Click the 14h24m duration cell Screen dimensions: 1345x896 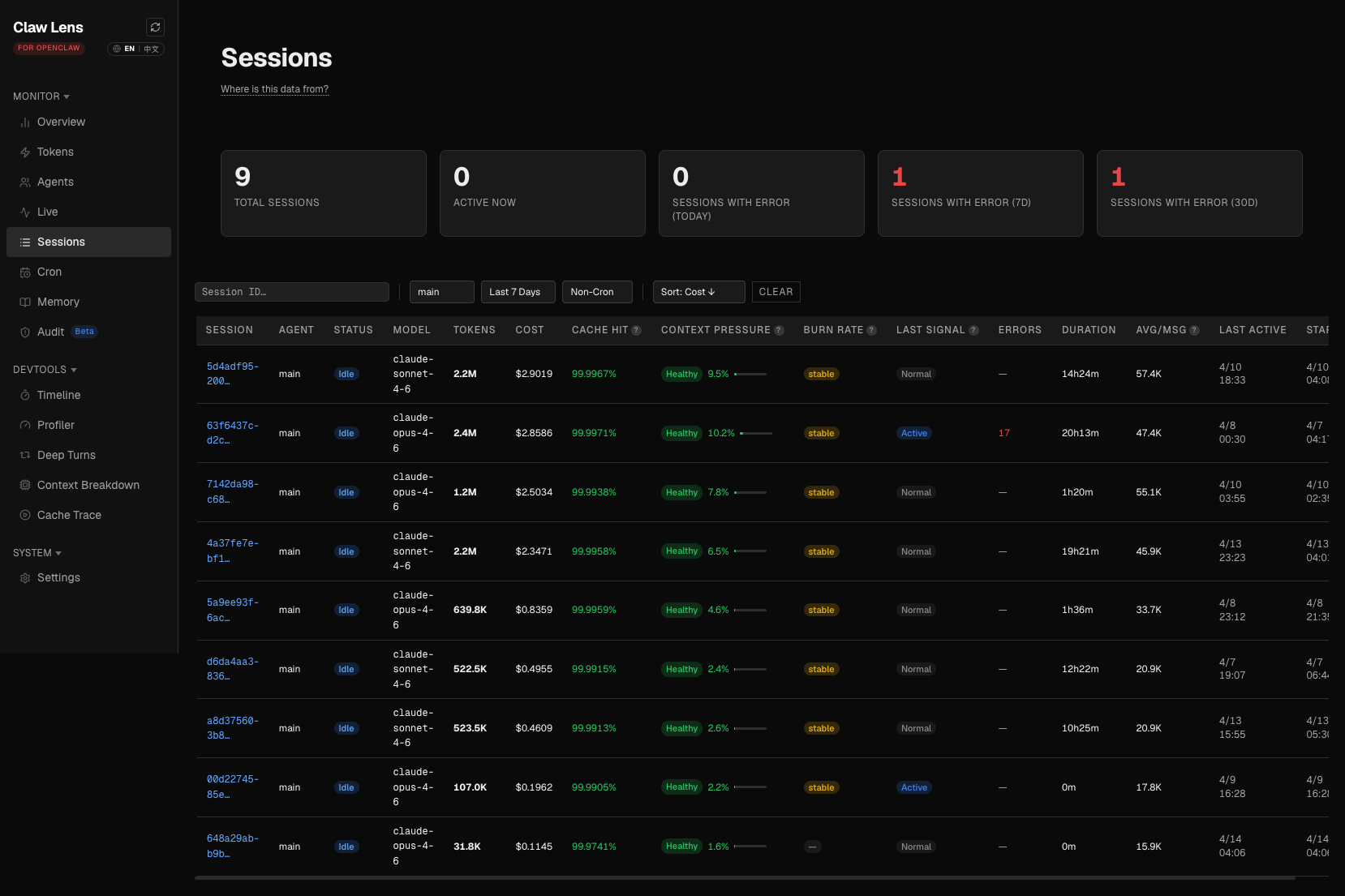click(x=1081, y=375)
